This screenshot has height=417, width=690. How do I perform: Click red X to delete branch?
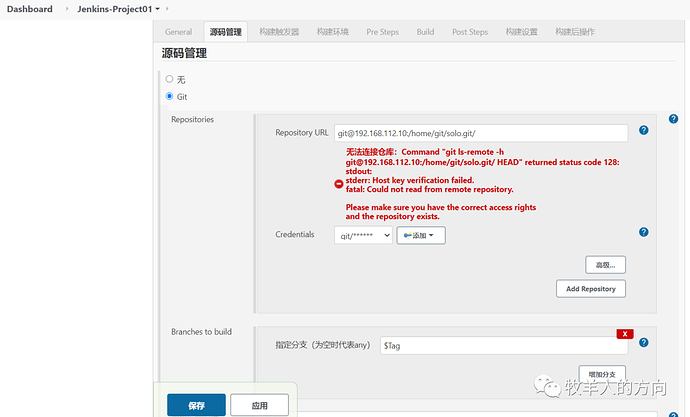(626, 333)
